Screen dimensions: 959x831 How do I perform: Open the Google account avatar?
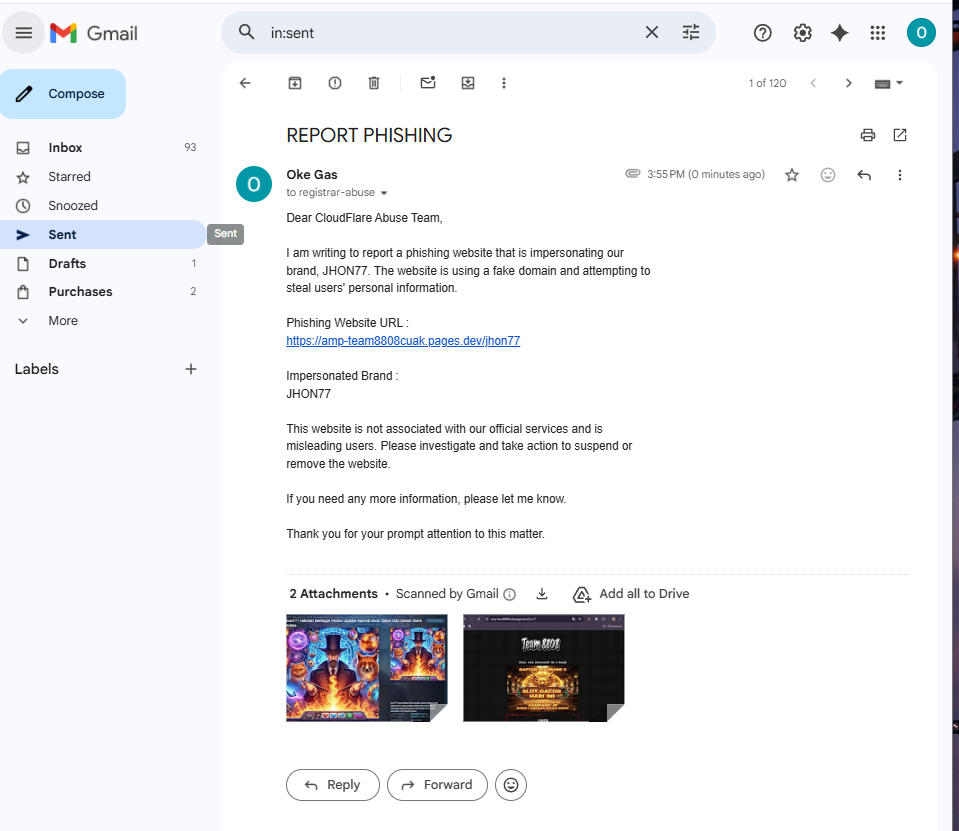click(921, 32)
